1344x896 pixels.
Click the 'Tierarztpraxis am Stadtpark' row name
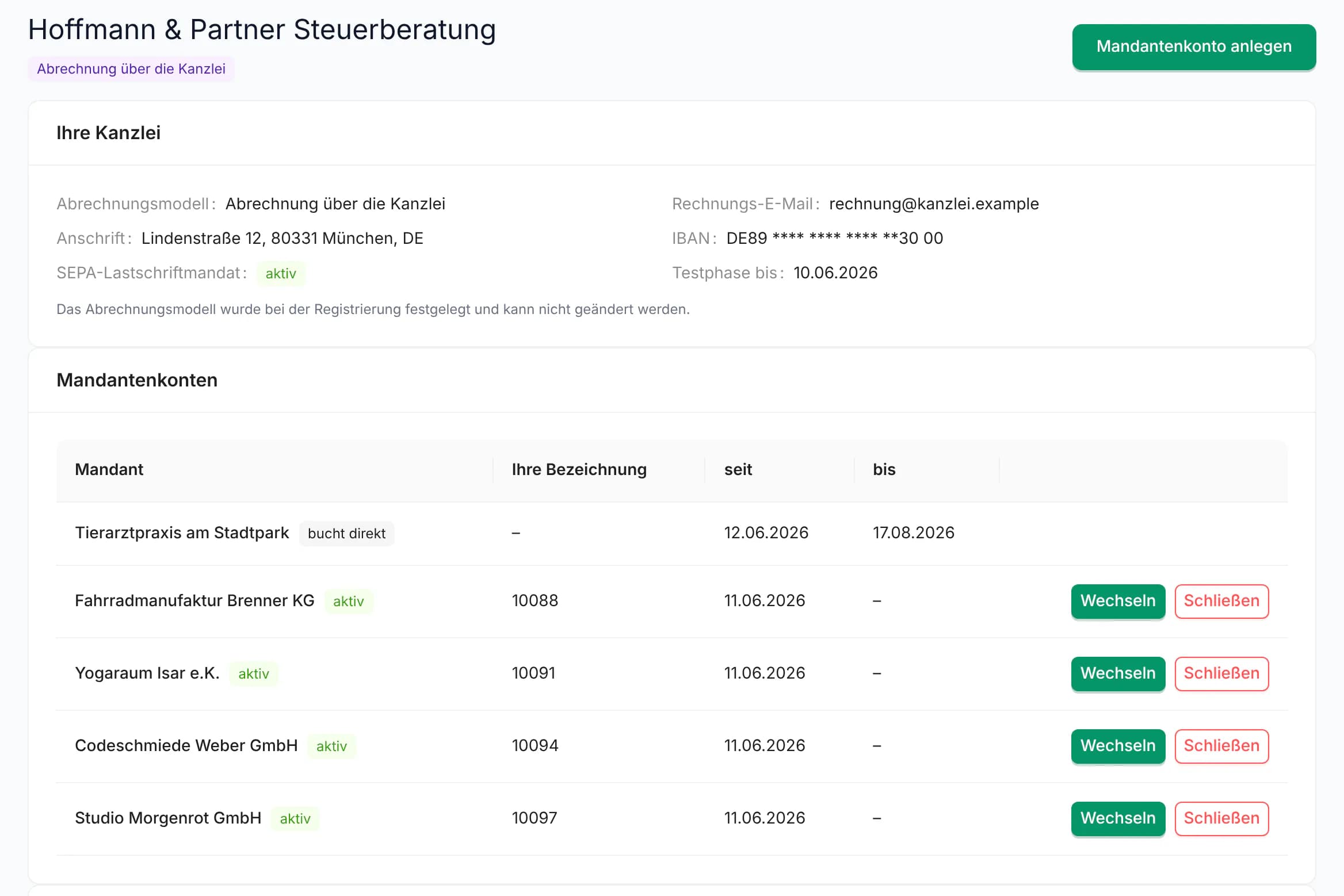pos(182,533)
